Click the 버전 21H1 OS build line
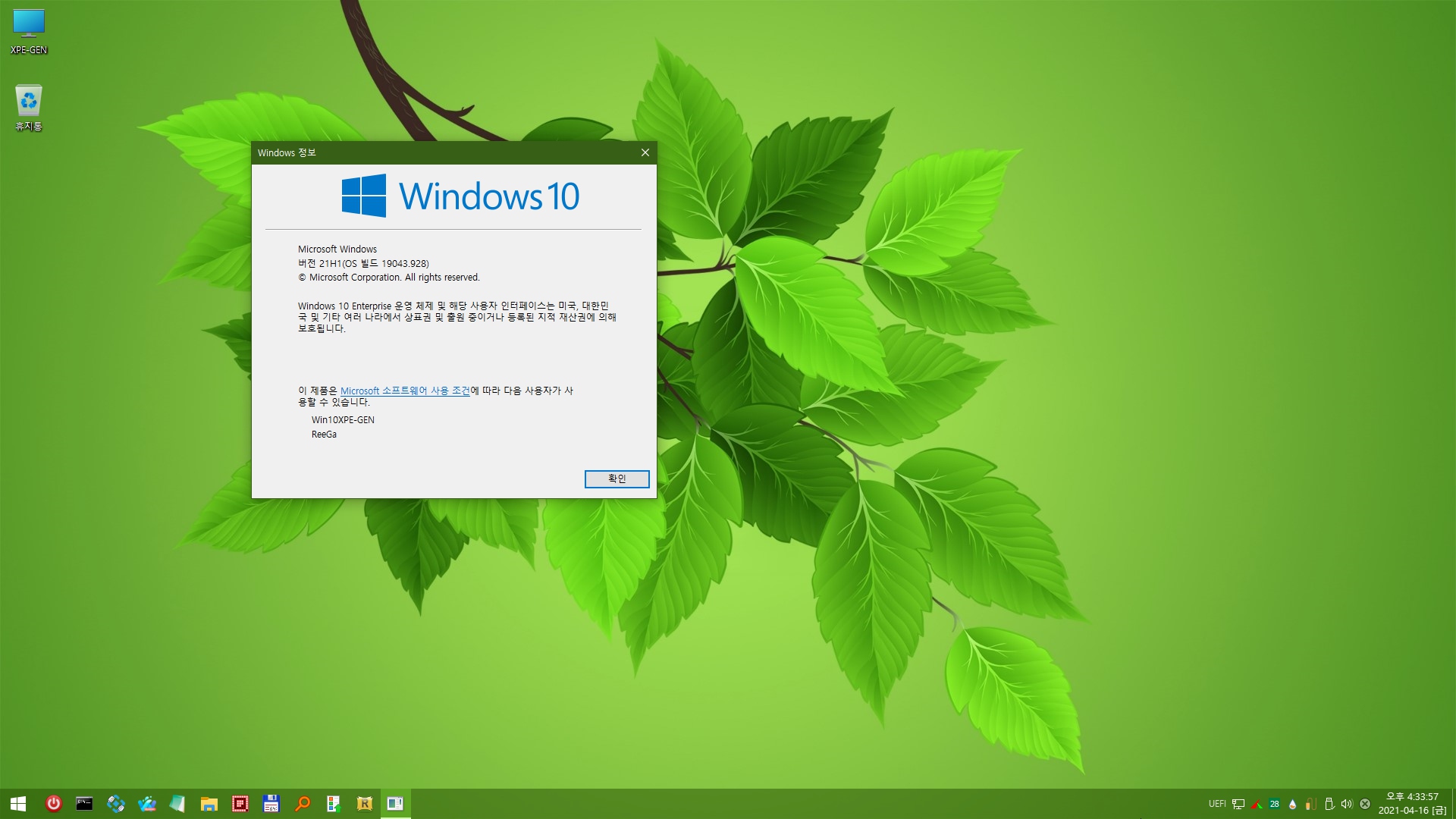The width and height of the screenshot is (1456, 819). [x=363, y=263]
